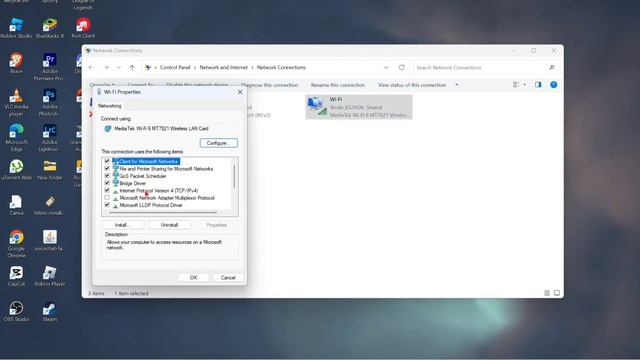Viewport: 640px width, 360px height.
Task: Open the Riot Client desktop icon
Action: [x=83, y=28]
